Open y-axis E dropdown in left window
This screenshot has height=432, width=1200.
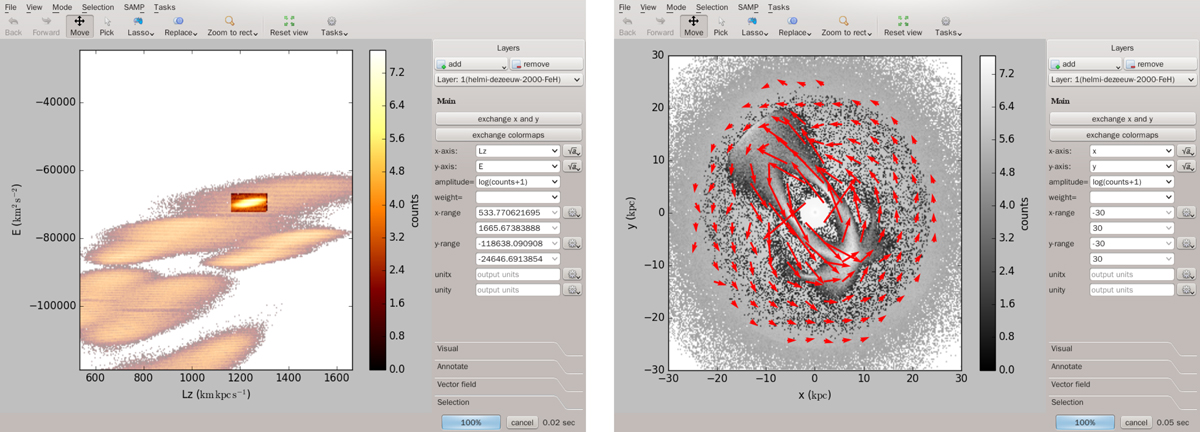517,166
